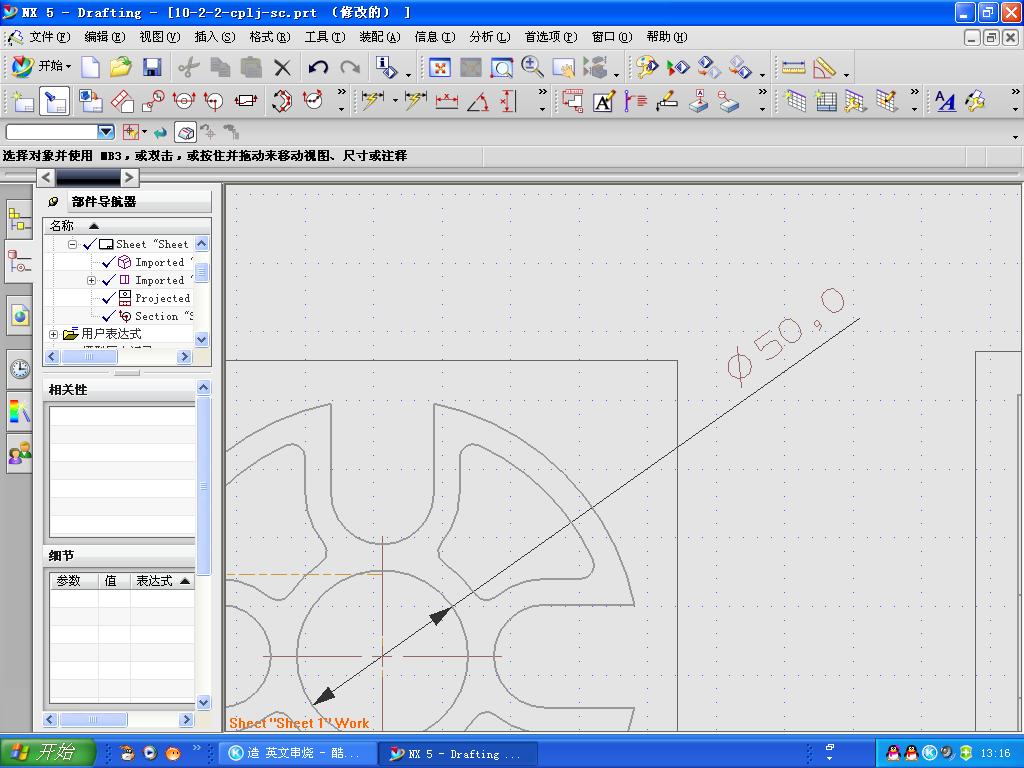This screenshot has width=1024, height=768.
Task: Collapse the Sheet tree node
Action: click(x=72, y=244)
